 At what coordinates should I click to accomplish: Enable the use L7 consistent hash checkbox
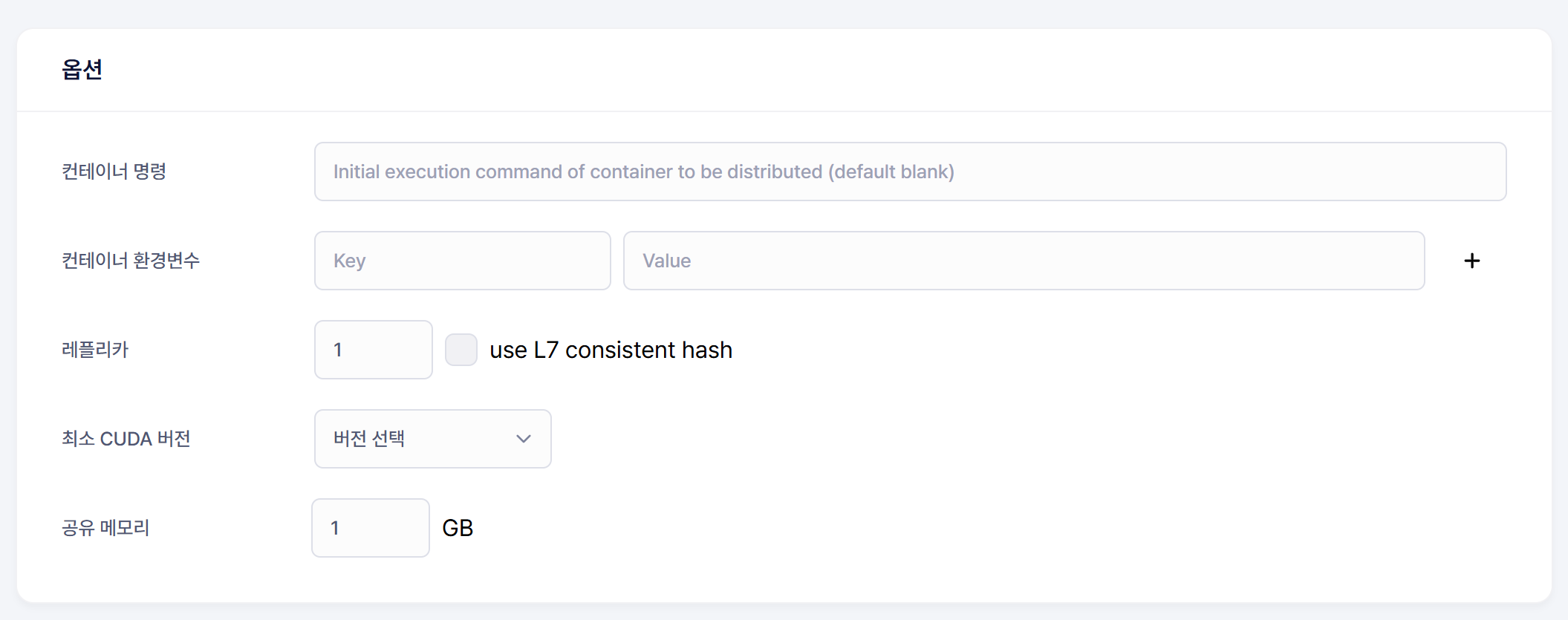[461, 350]
